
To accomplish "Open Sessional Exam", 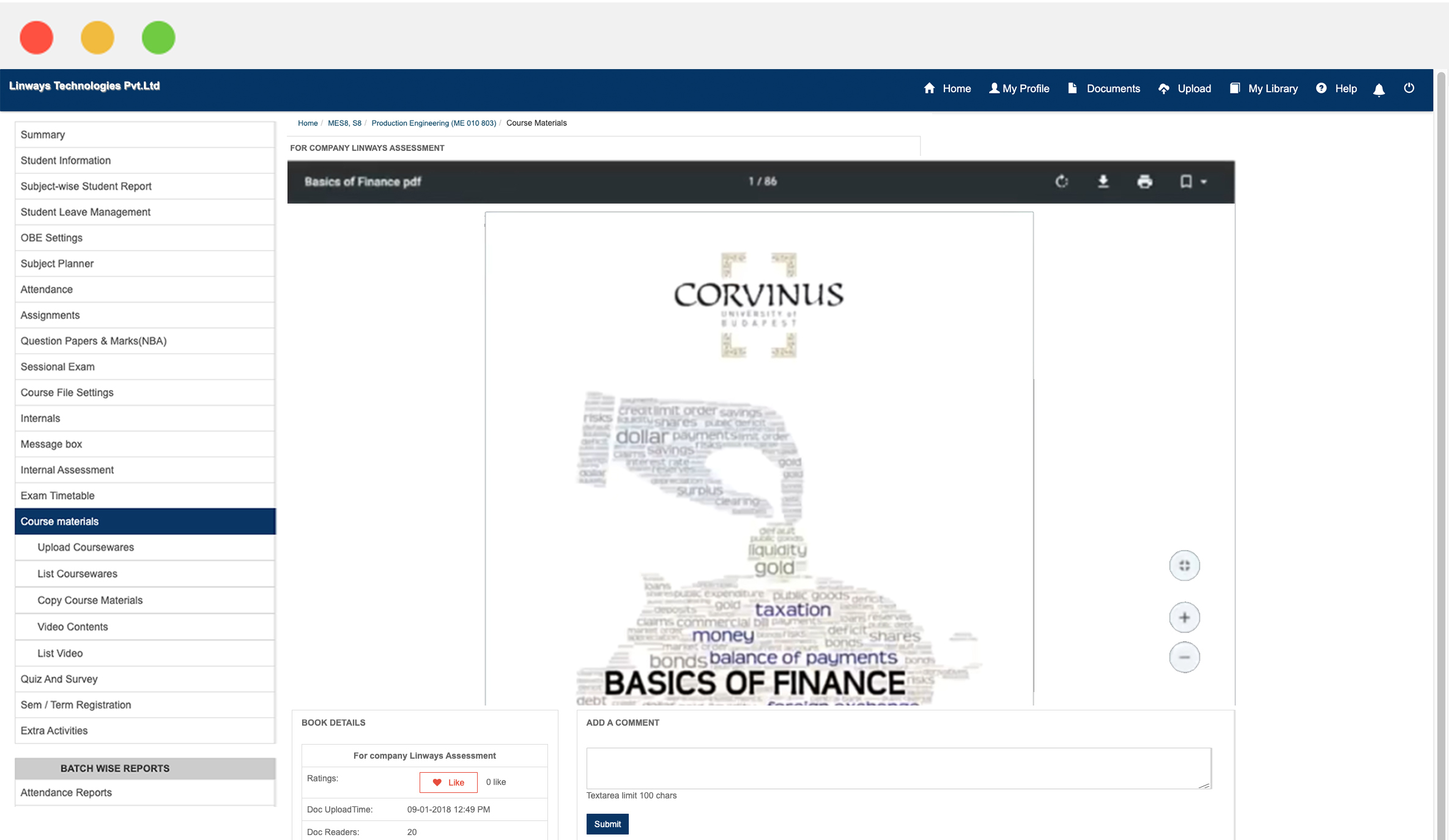I will [145, 367].
